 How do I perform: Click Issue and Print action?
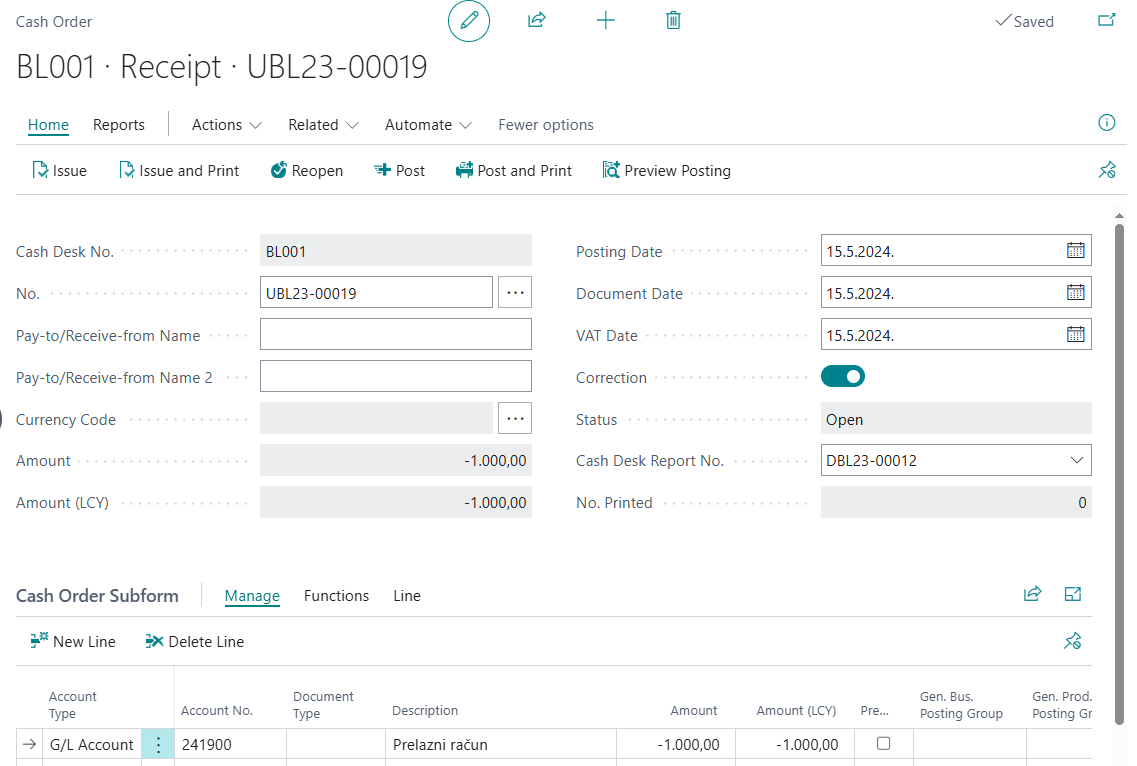point(178,170)
